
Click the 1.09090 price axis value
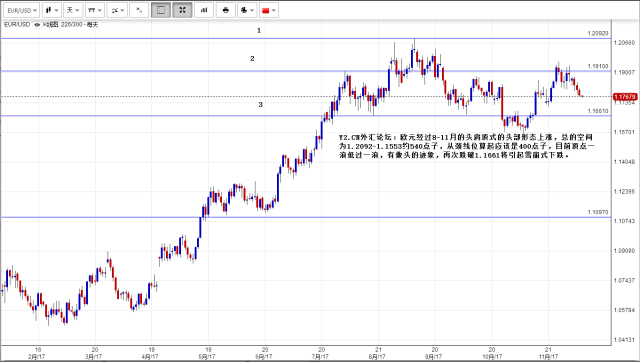coord(624,251)
